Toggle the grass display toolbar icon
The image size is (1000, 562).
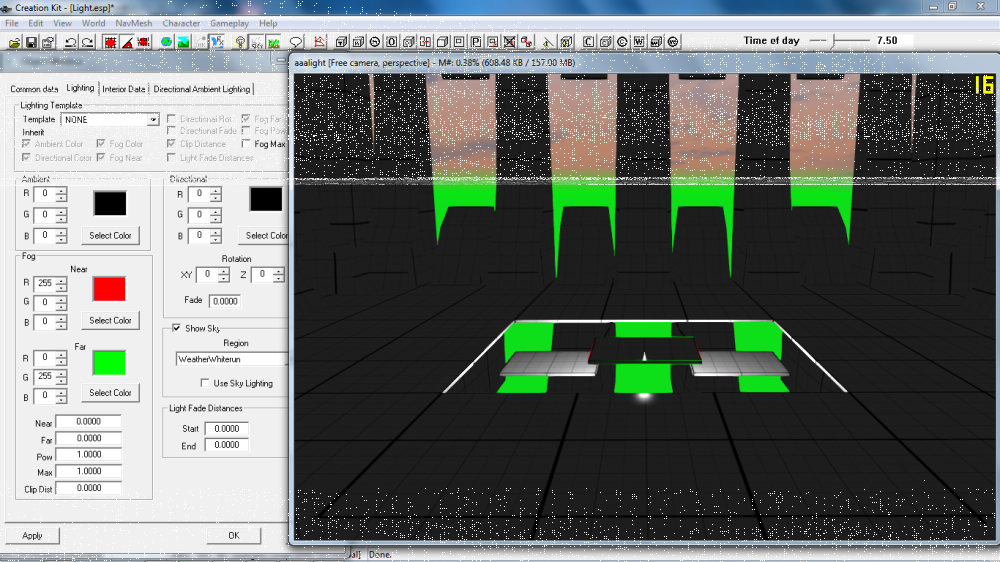(x=274, y=42)
